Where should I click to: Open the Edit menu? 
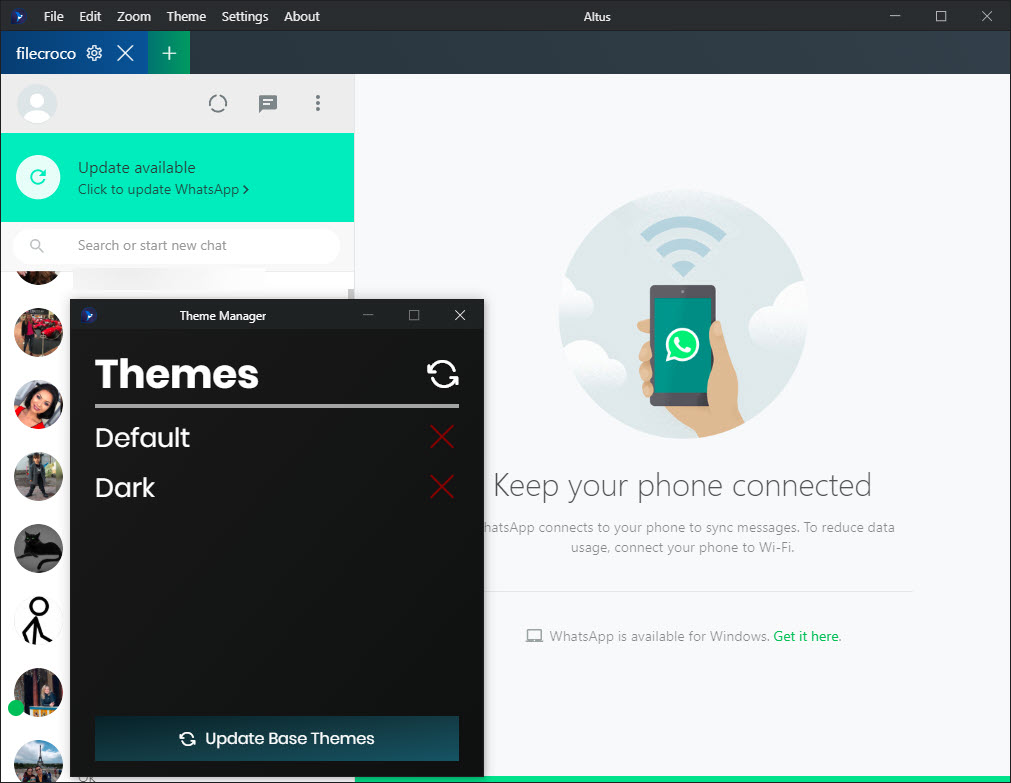pyautogui.click(x=90, y=16)
